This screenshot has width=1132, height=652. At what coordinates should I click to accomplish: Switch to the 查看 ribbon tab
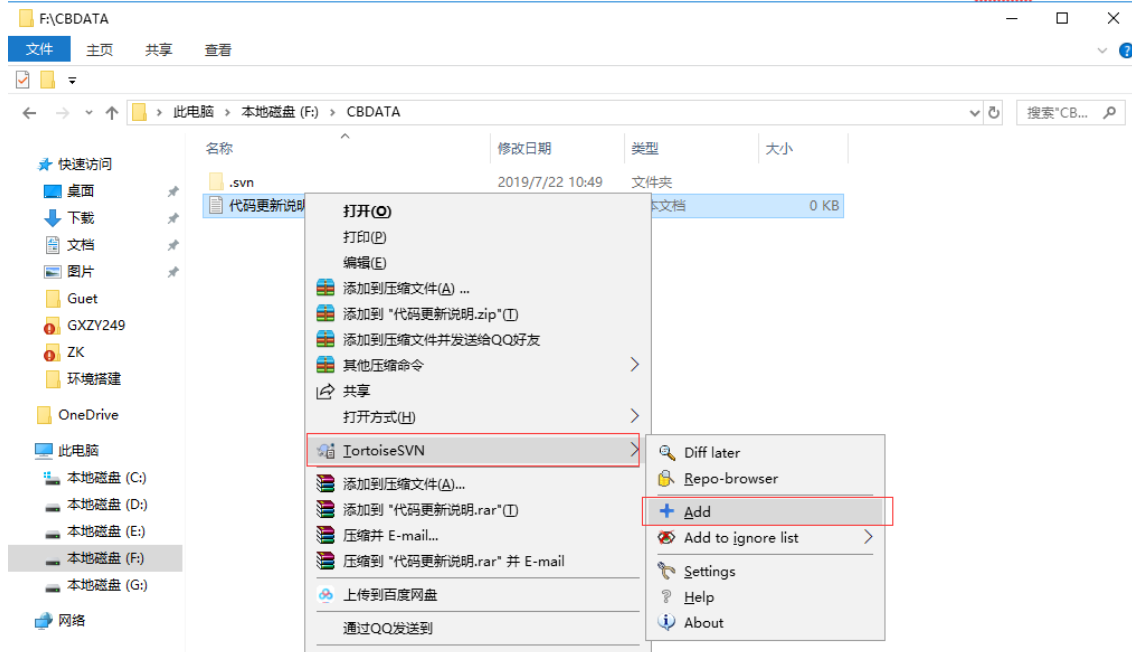click(x=218, y=50)
